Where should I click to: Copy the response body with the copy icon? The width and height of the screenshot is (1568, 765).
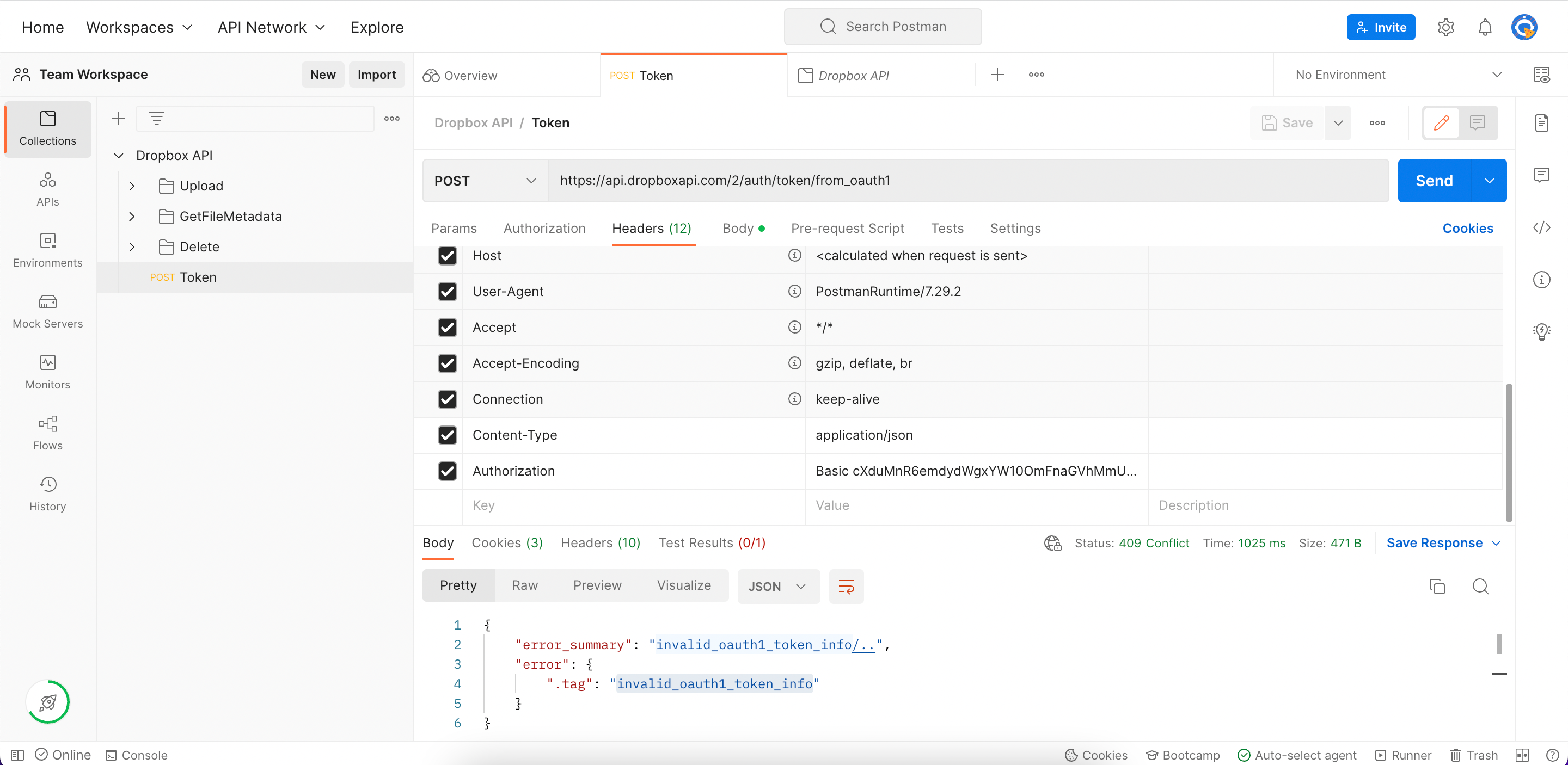click(1437, 586)
